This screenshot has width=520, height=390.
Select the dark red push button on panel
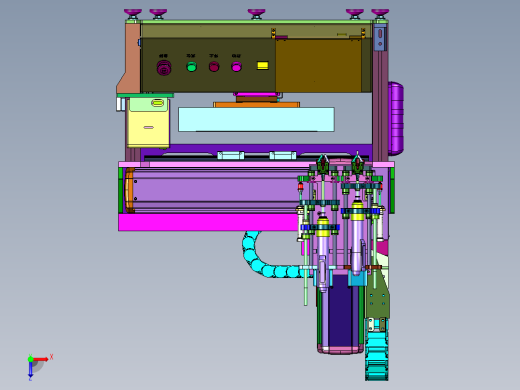tap(214, 67)
